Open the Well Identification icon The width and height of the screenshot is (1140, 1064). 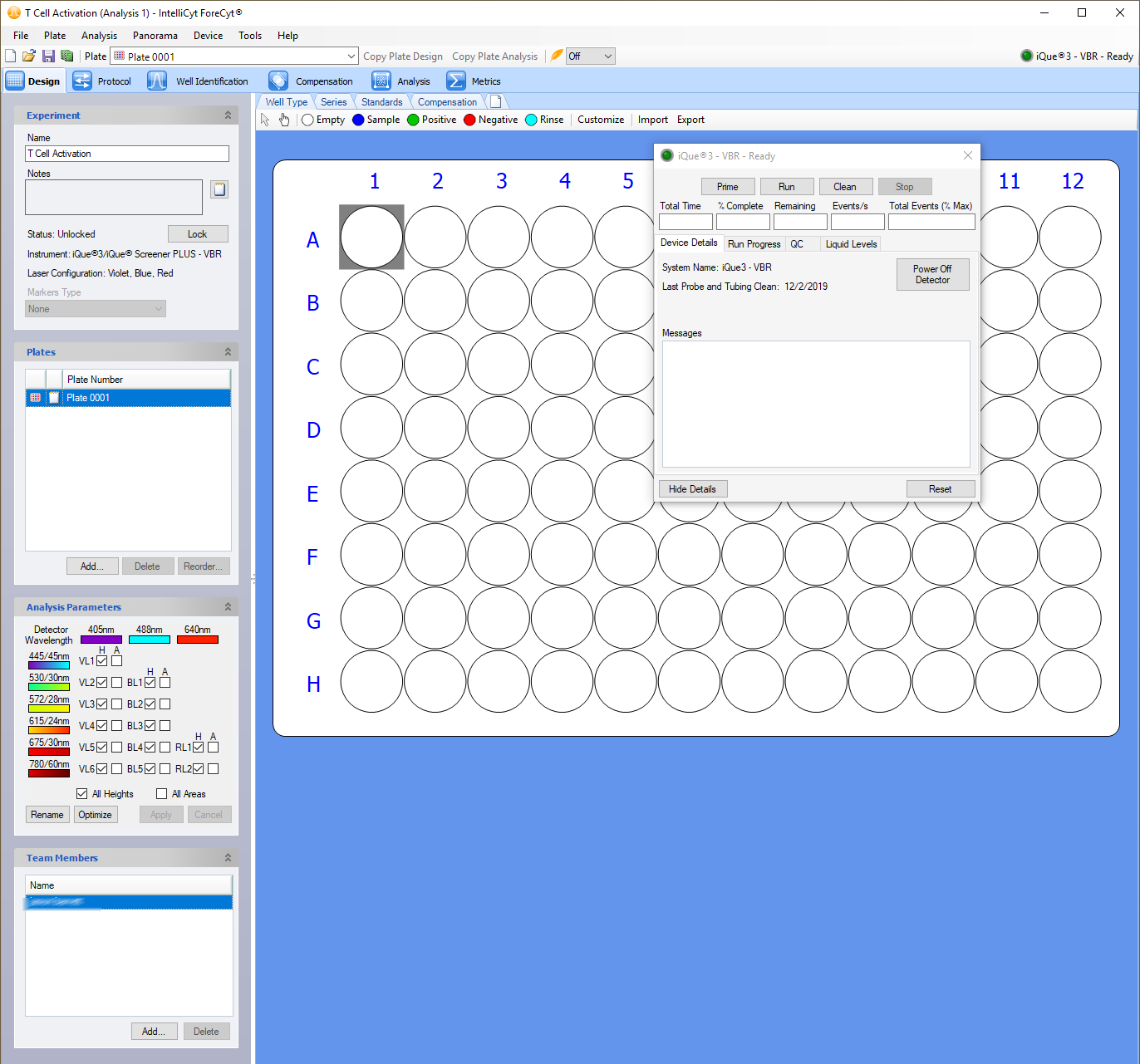click(157, 81)
